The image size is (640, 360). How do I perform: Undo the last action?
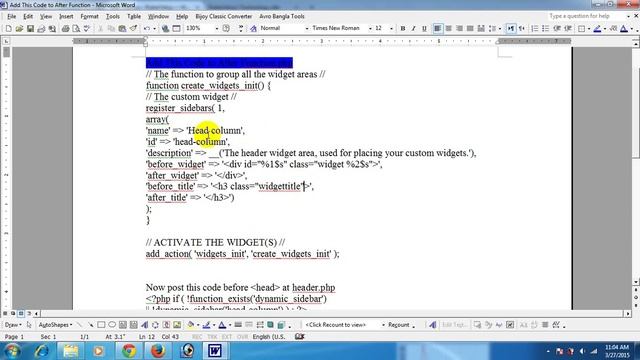tap(147, 29)
